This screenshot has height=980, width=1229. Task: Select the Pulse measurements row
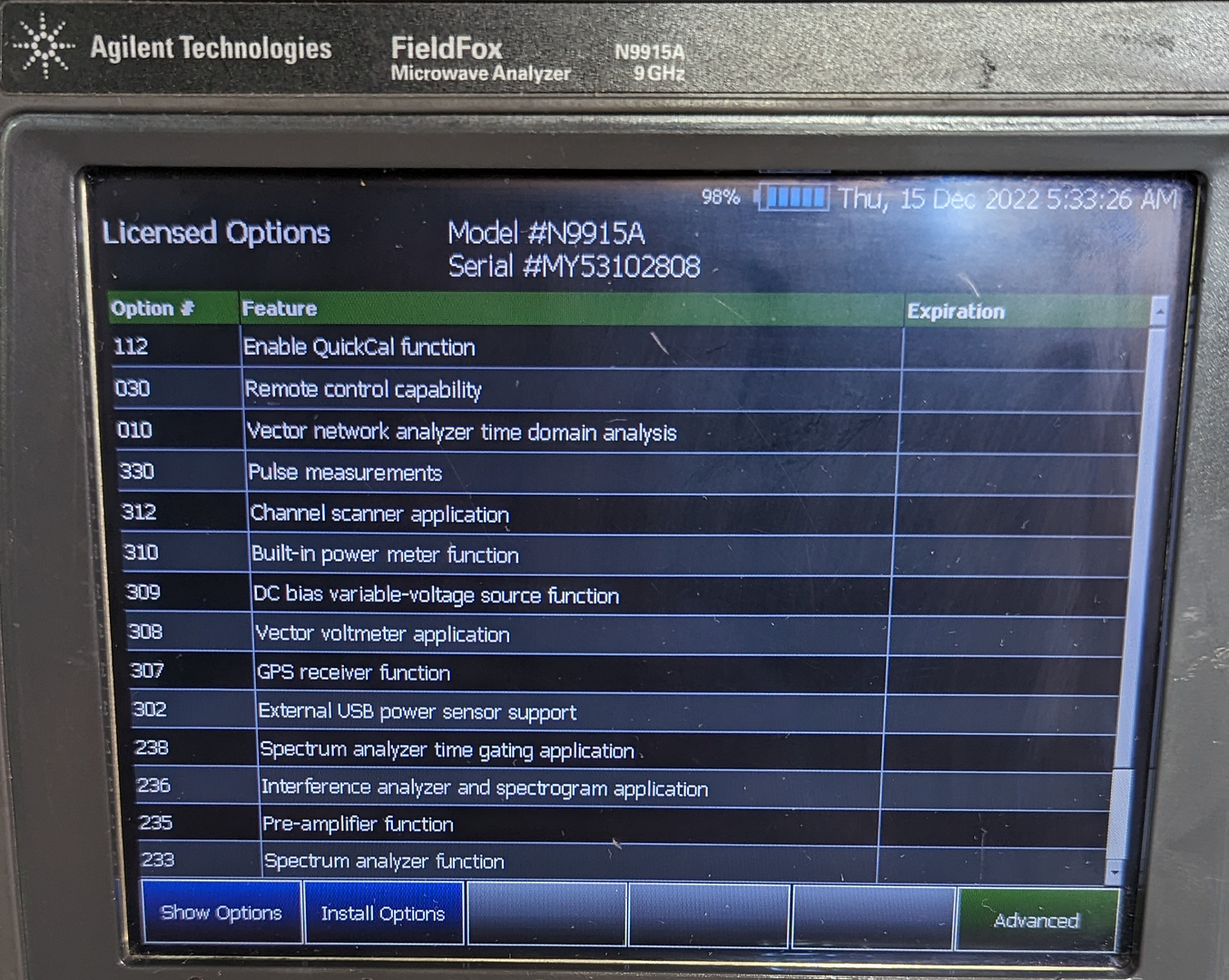[x=345, y=473]
